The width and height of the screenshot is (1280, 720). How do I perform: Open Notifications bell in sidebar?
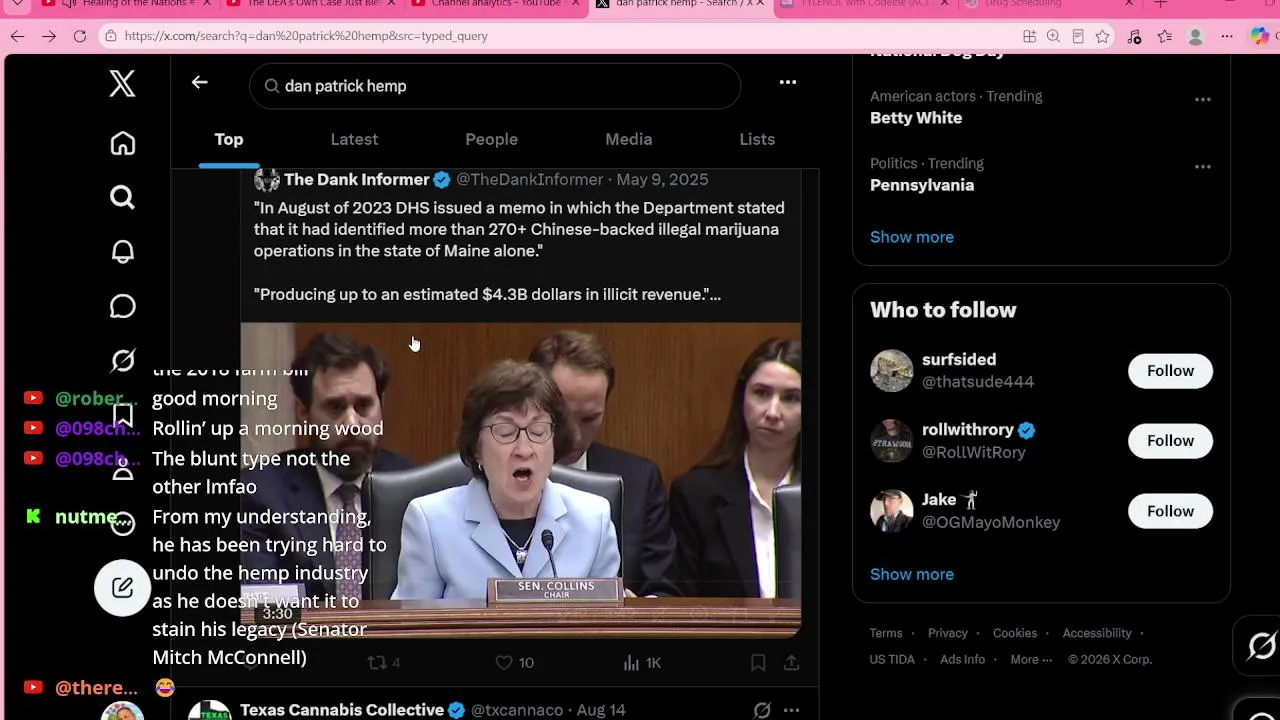coord(122,252)
